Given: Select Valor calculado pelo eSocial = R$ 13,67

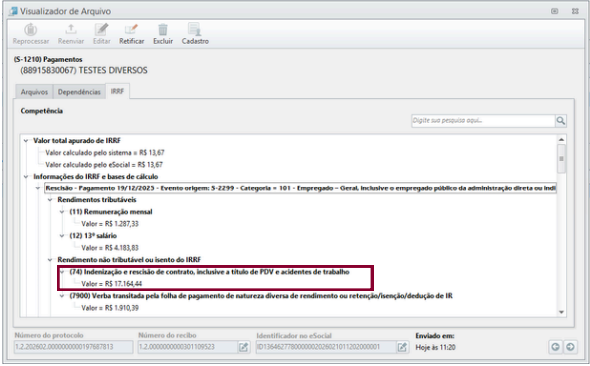Looking at the screenshot, I should [104, 165].
